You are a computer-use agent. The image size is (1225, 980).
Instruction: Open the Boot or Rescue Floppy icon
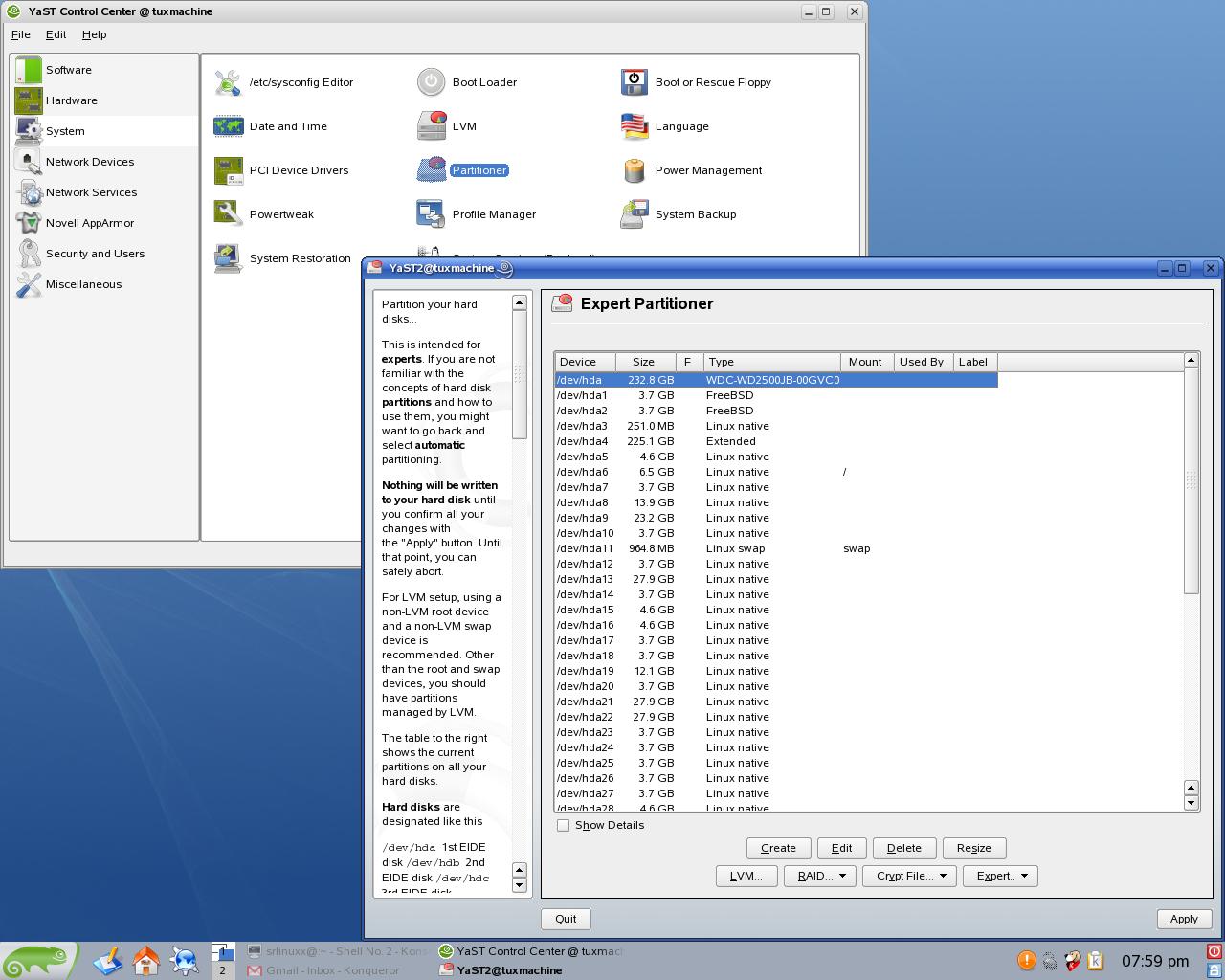tap(634, 82)
